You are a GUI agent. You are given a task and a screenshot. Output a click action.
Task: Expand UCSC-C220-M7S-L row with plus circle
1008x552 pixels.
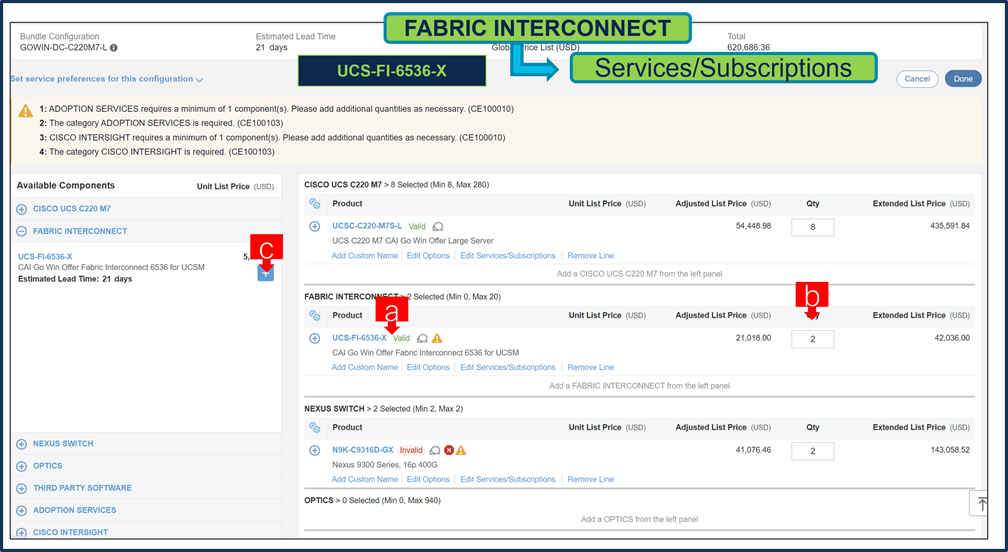coord(315,226)
